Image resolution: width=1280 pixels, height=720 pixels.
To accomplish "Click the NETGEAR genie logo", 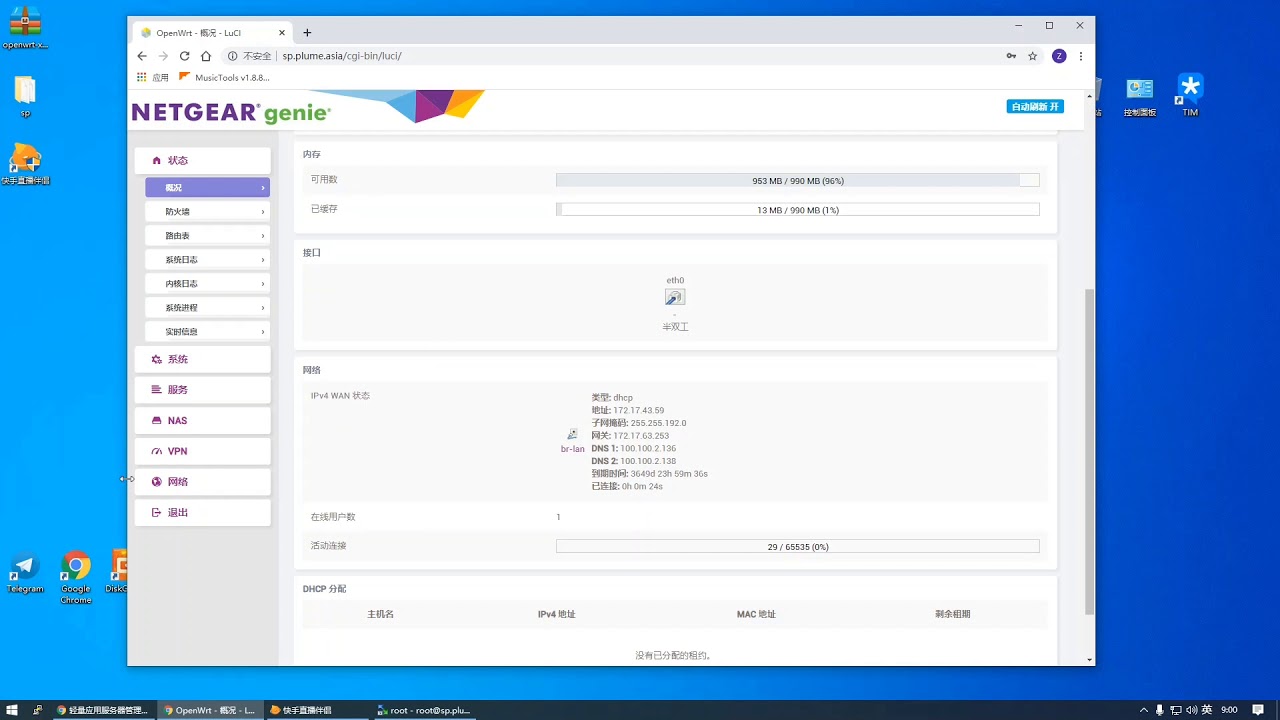I will click(x=231, y=113).
